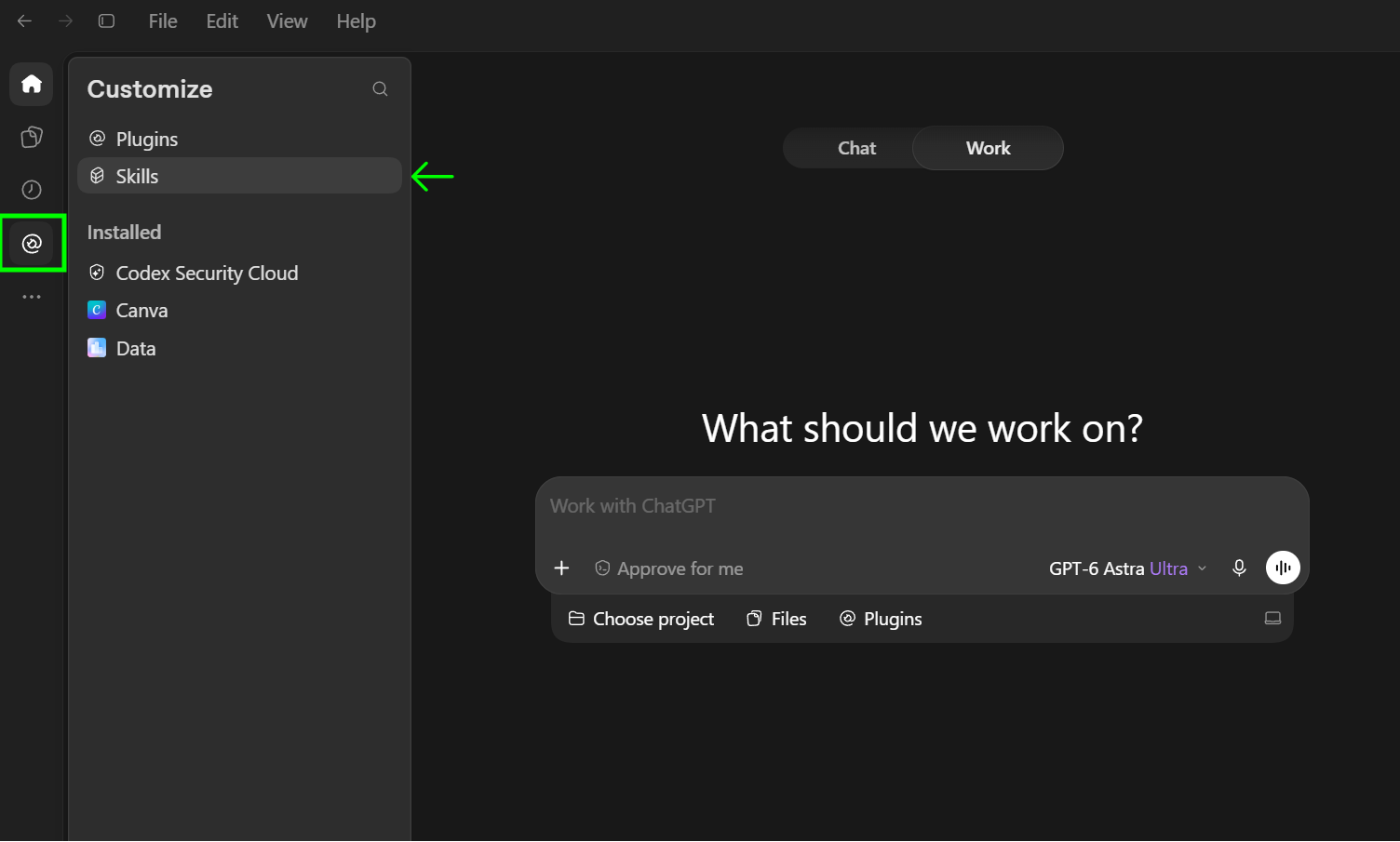Expand the GPT-6 Astra Ultra model dropdown
This screenshot has height=842, width=1400.
tap(1128, 568)
